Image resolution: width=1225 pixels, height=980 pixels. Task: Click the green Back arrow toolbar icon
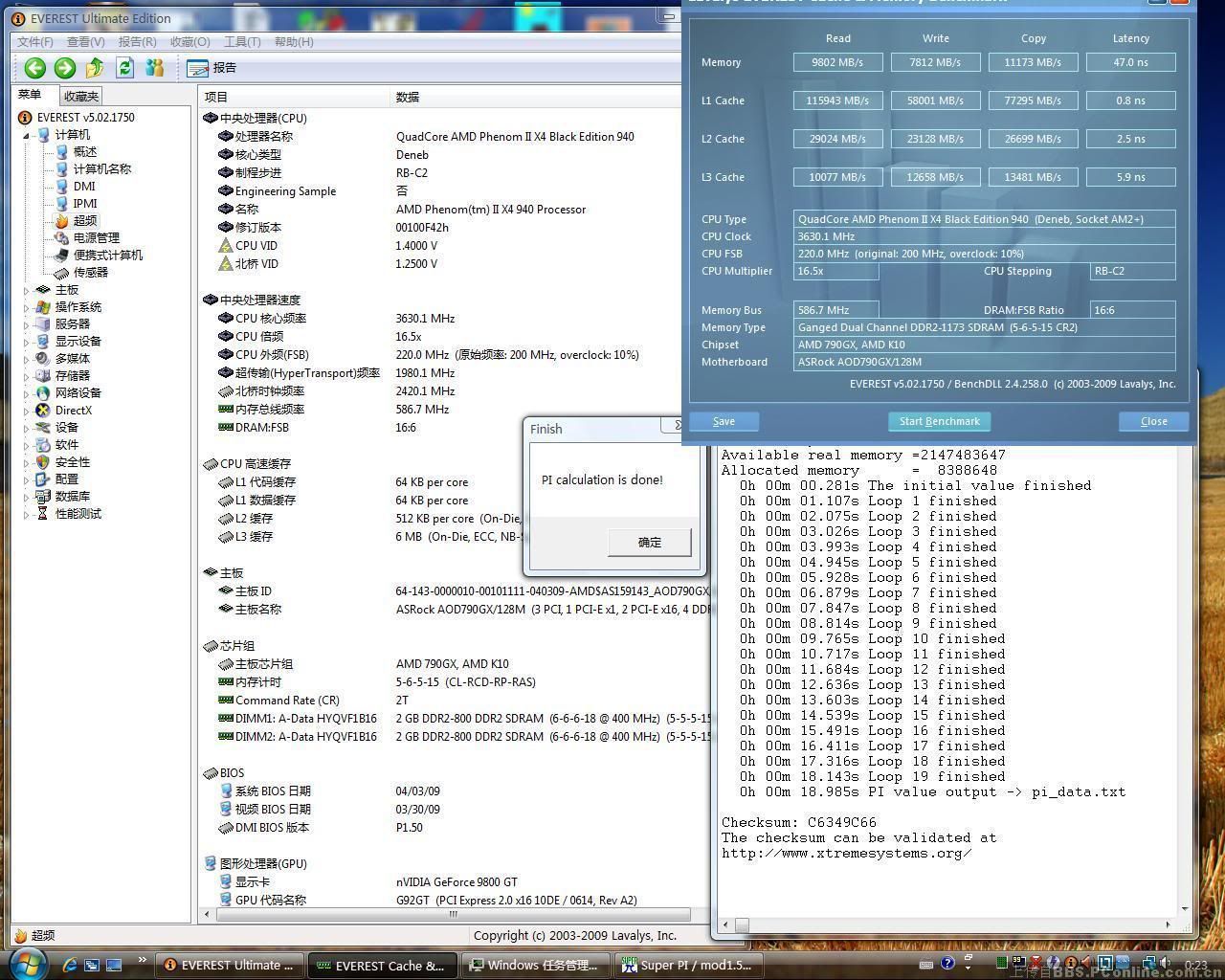35,67
